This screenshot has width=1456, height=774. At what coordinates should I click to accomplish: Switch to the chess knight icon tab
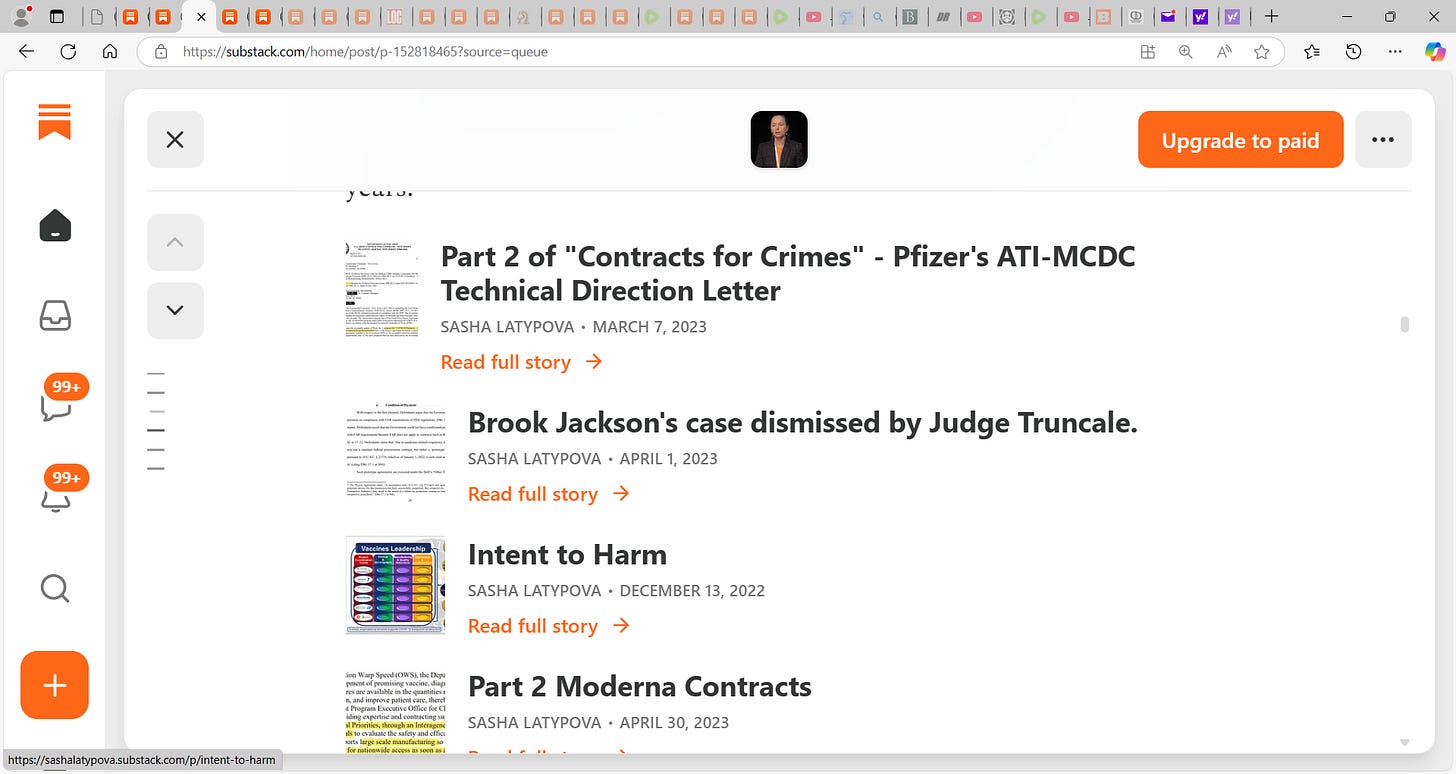coord(522,17)
